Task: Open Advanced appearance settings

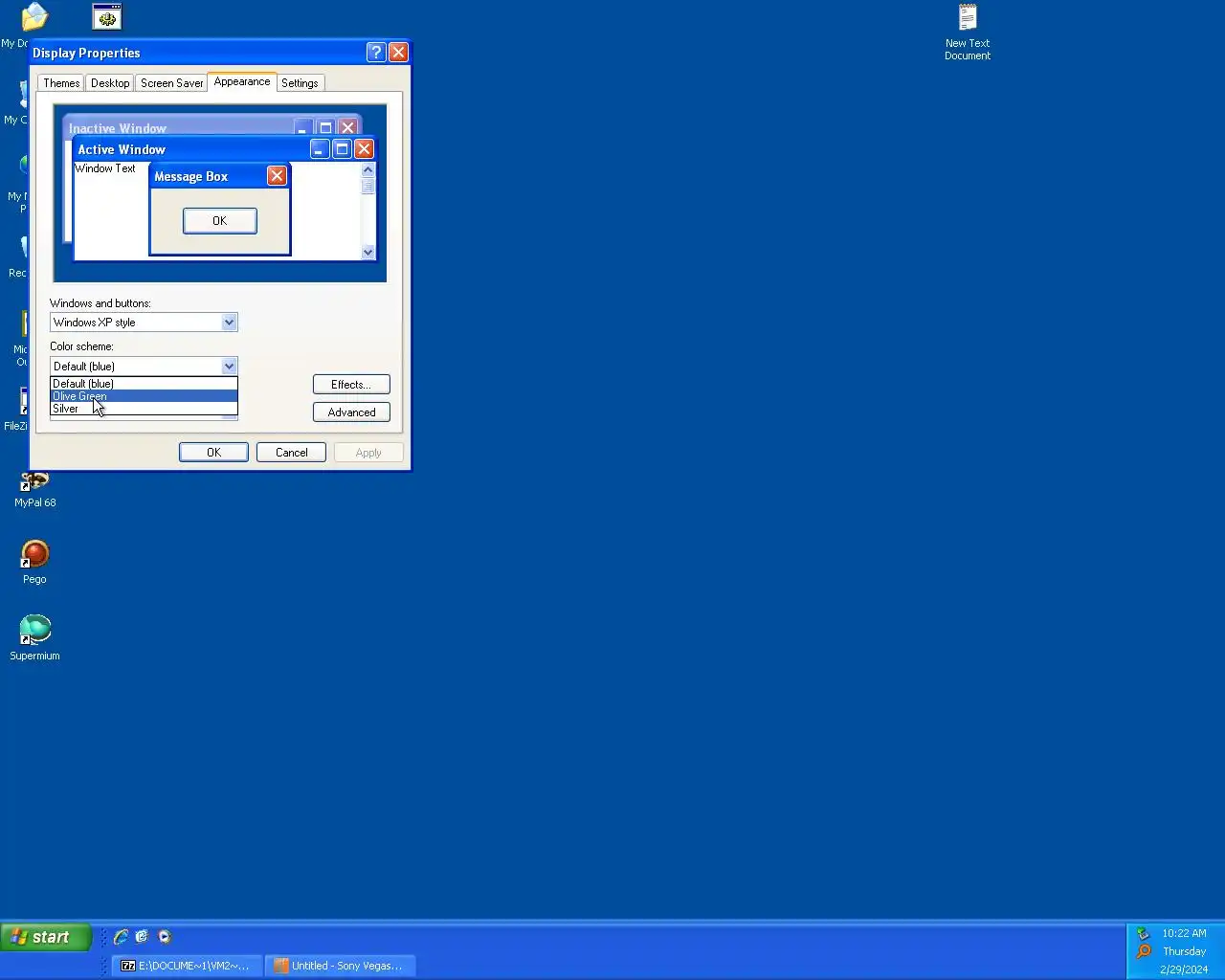Action: point(351,412)
